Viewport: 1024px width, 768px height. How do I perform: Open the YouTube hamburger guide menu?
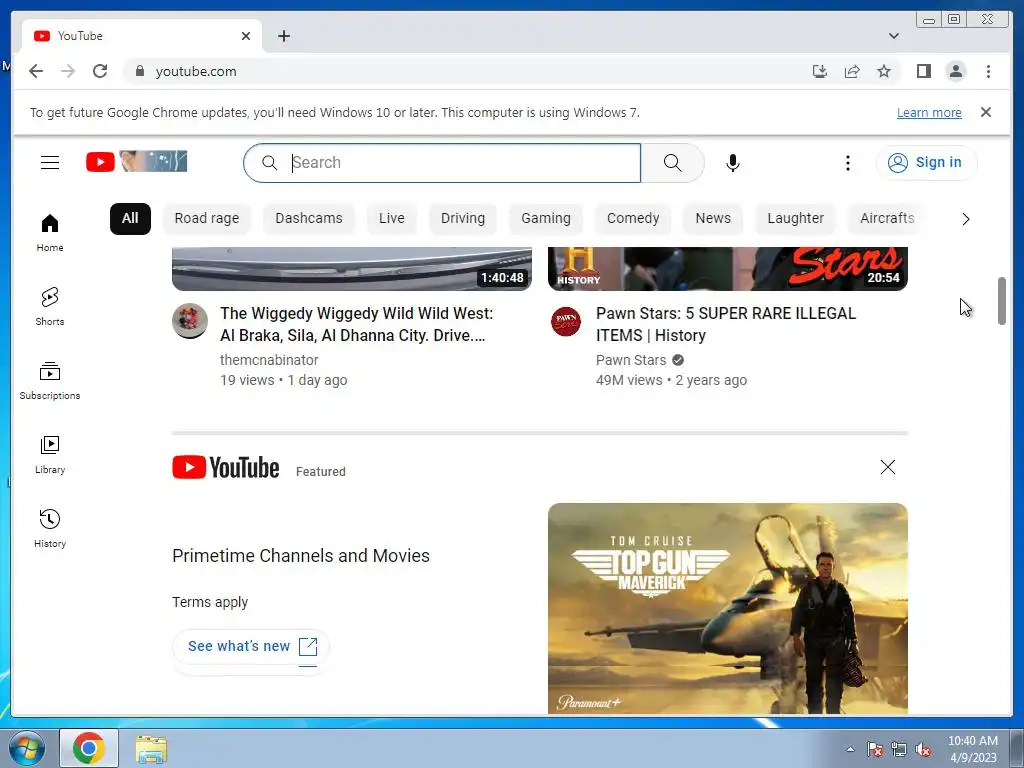pos(50,163)
